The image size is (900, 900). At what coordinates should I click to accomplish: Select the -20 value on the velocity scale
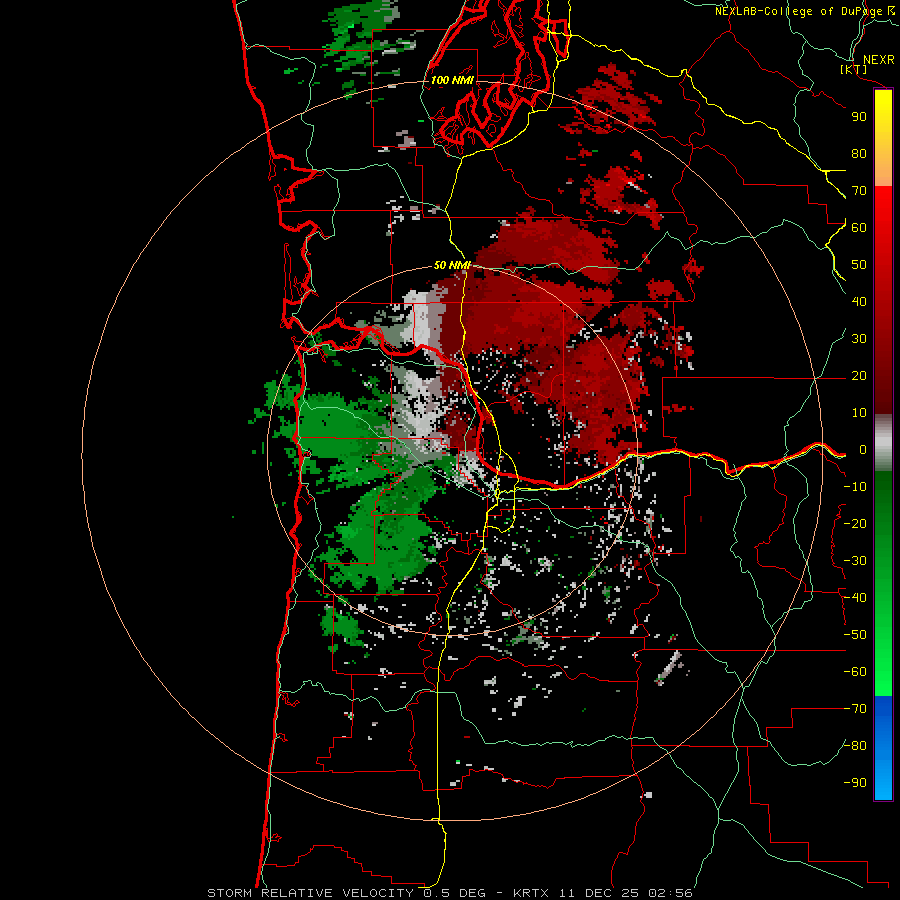click(855, 523)
